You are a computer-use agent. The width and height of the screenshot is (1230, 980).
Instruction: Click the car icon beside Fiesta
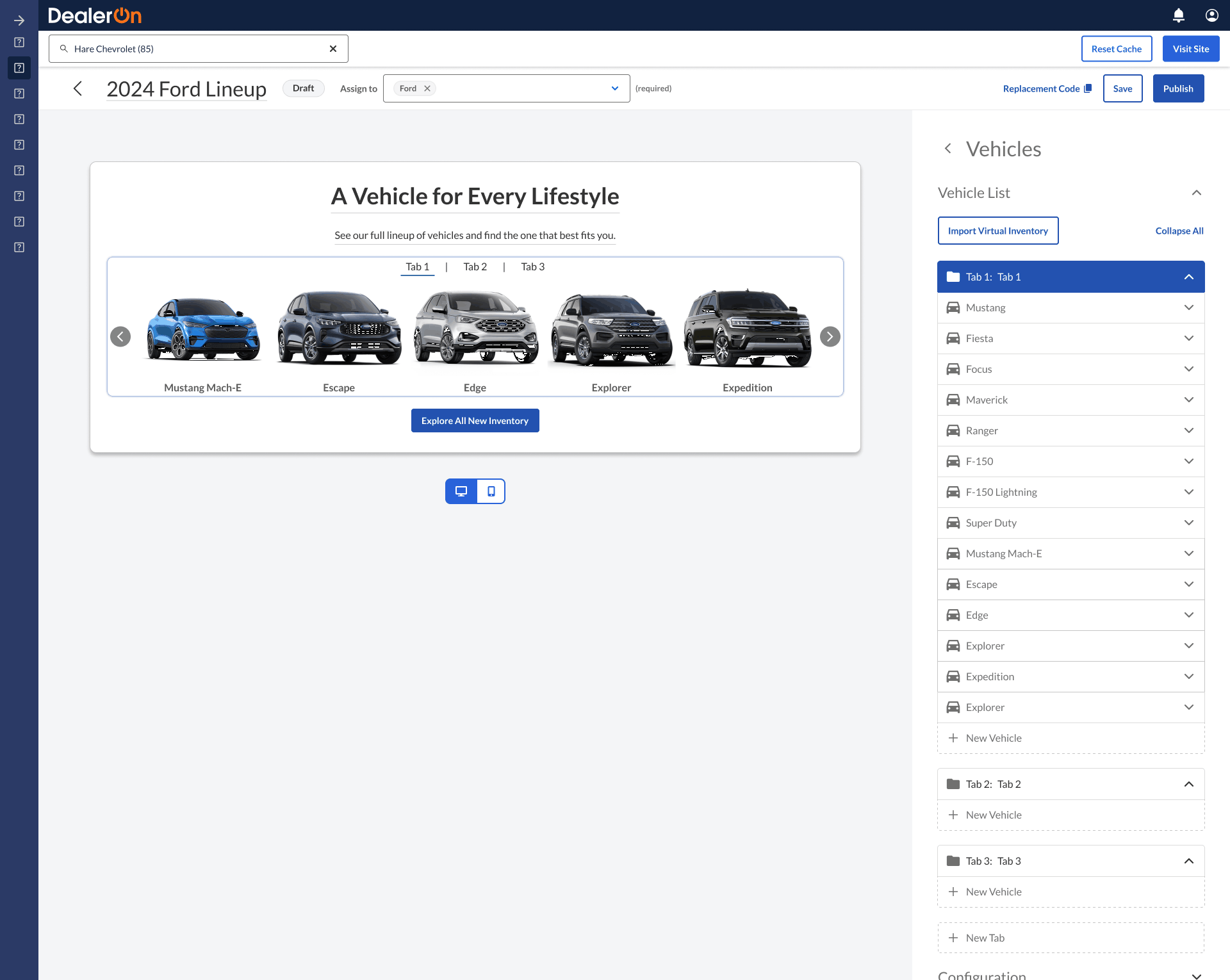point(953,338)
